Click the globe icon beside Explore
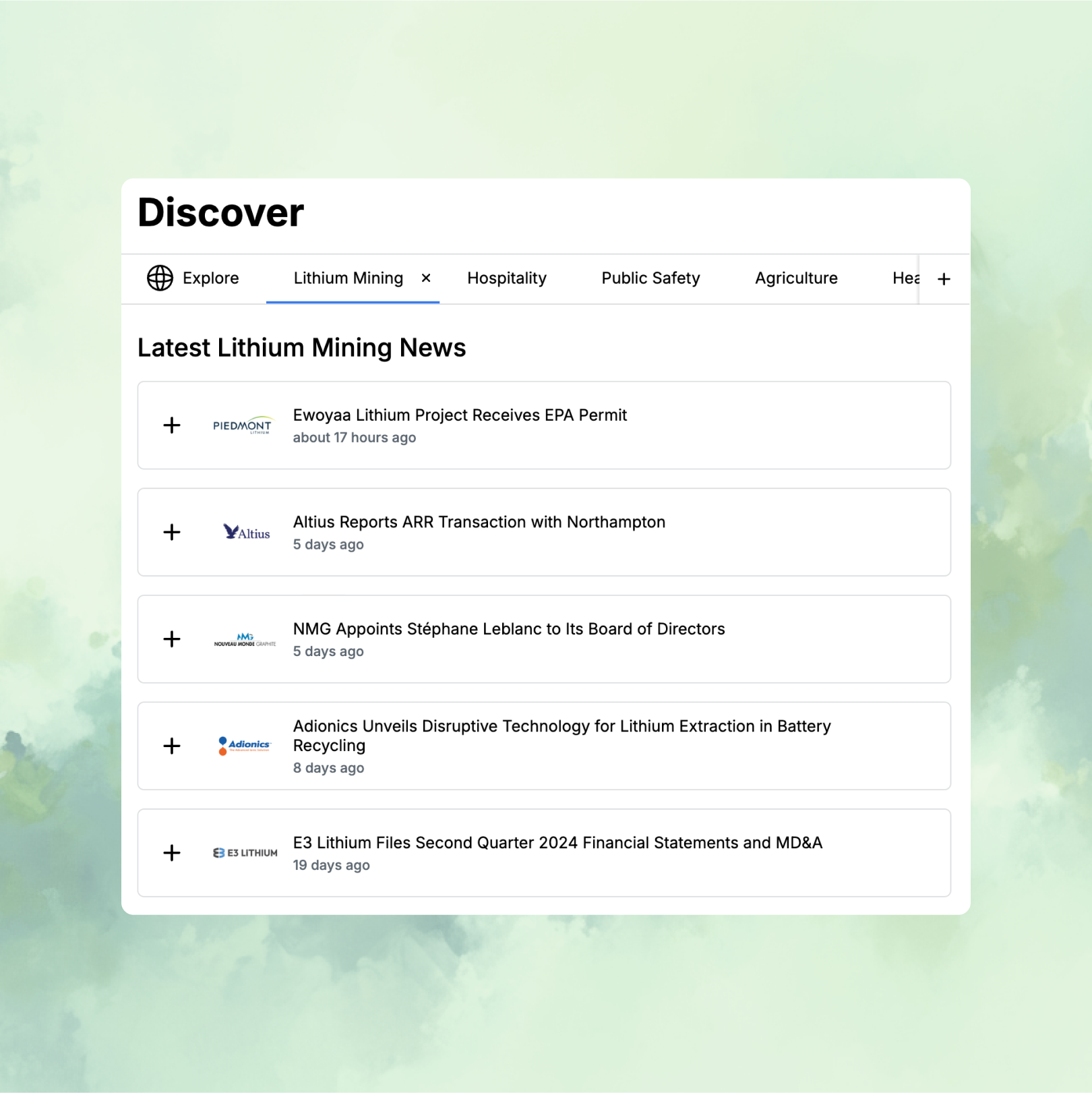The width and height of the screenshot is (1092, 1093). [160, 278]
